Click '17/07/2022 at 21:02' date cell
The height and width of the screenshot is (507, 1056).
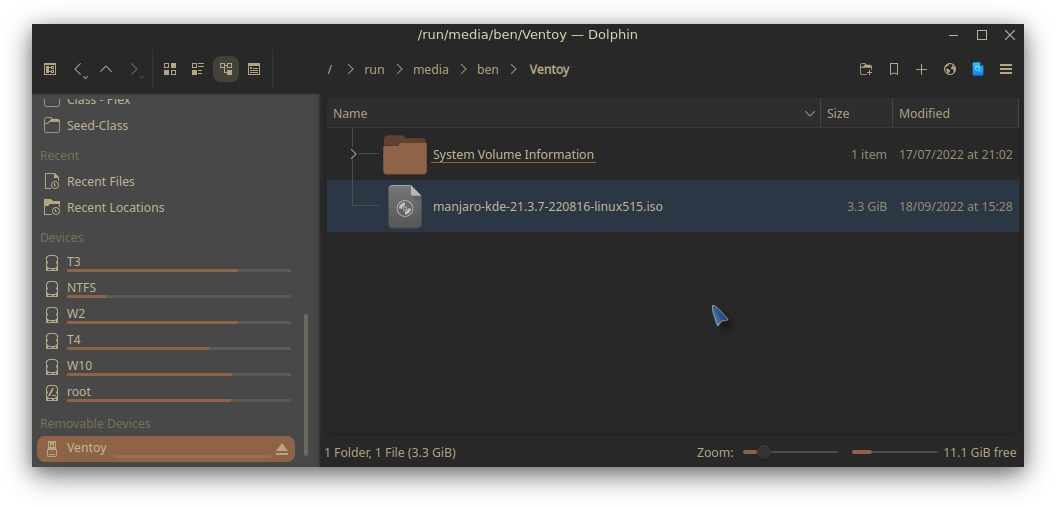(956, 155)
